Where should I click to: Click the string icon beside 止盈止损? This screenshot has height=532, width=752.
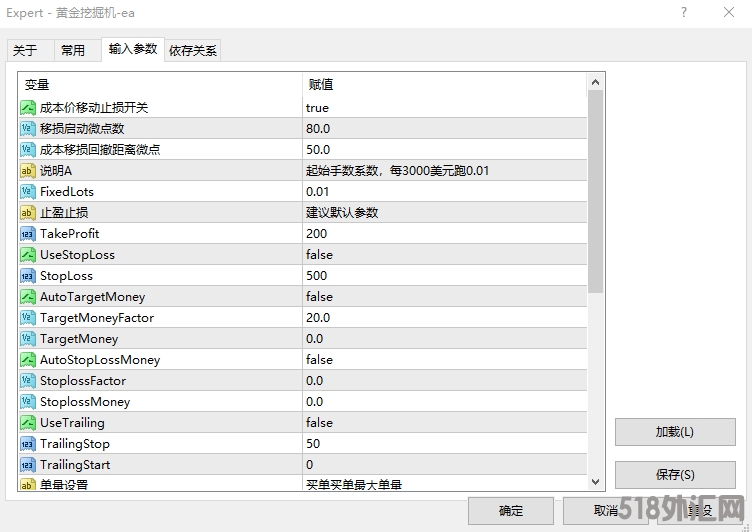[28, 213]
